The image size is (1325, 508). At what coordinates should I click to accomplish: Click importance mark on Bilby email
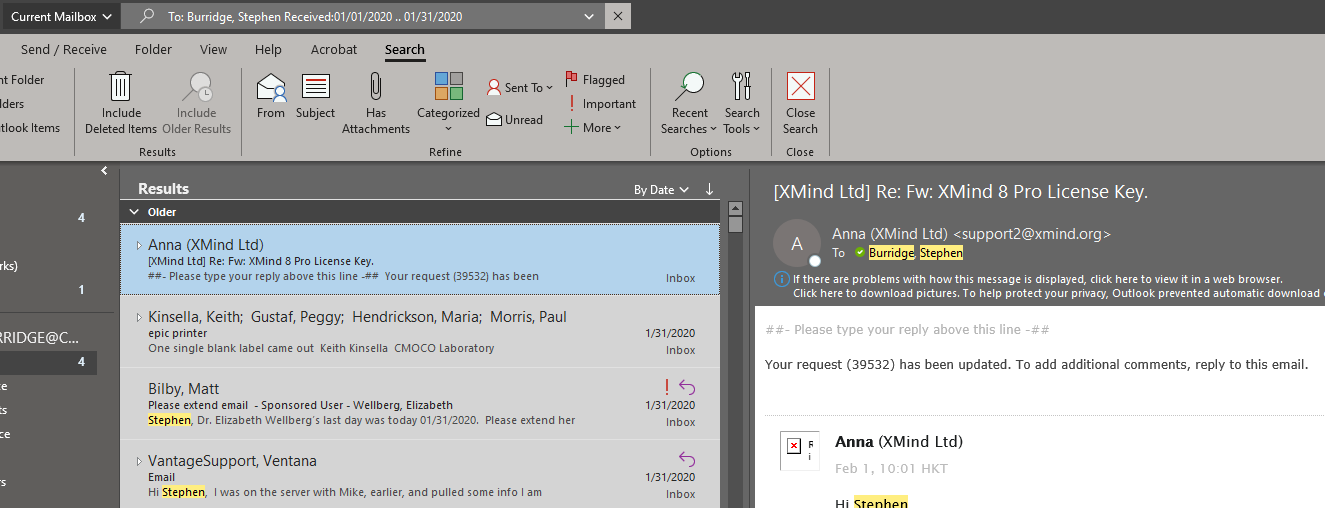pos(666,387)
